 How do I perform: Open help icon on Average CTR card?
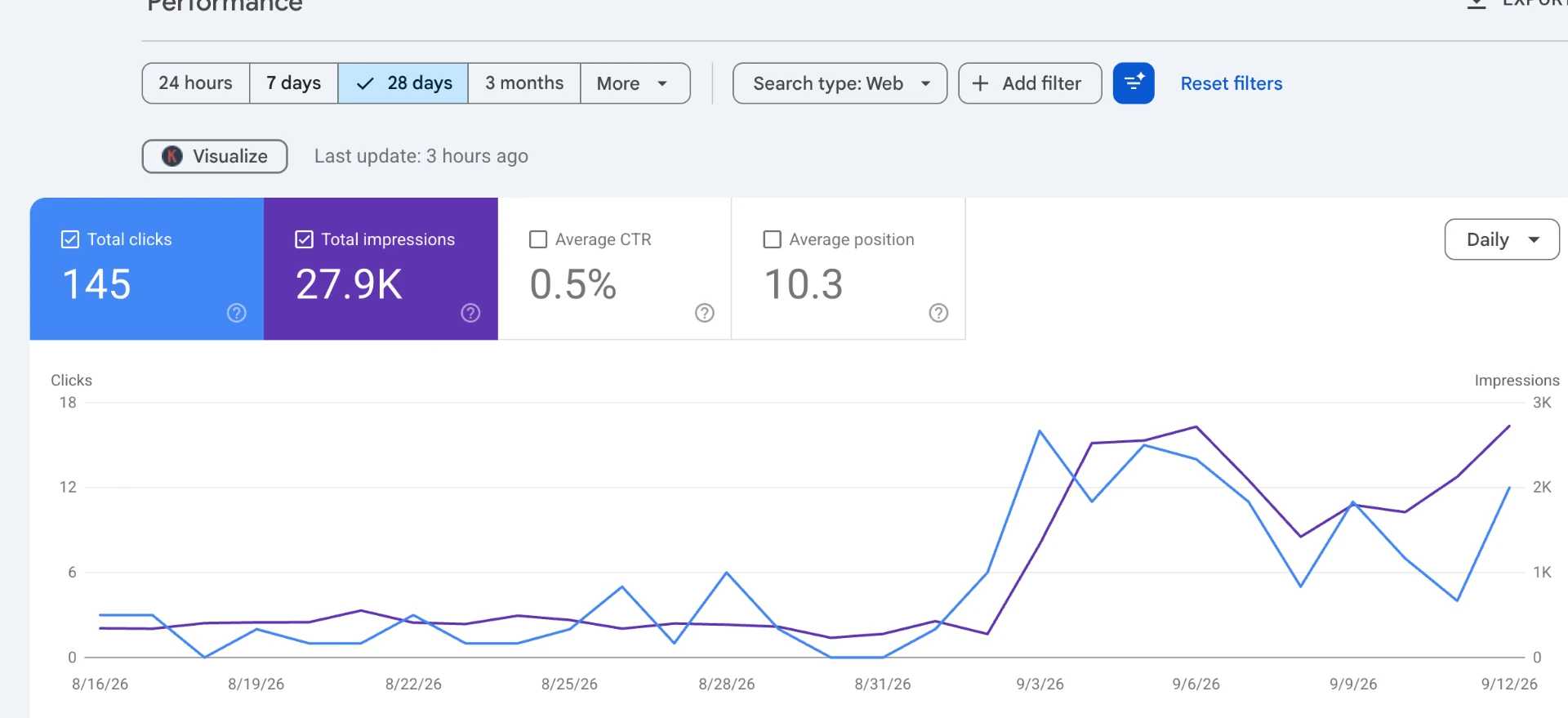pyautogui.click(x=705, y=313)
